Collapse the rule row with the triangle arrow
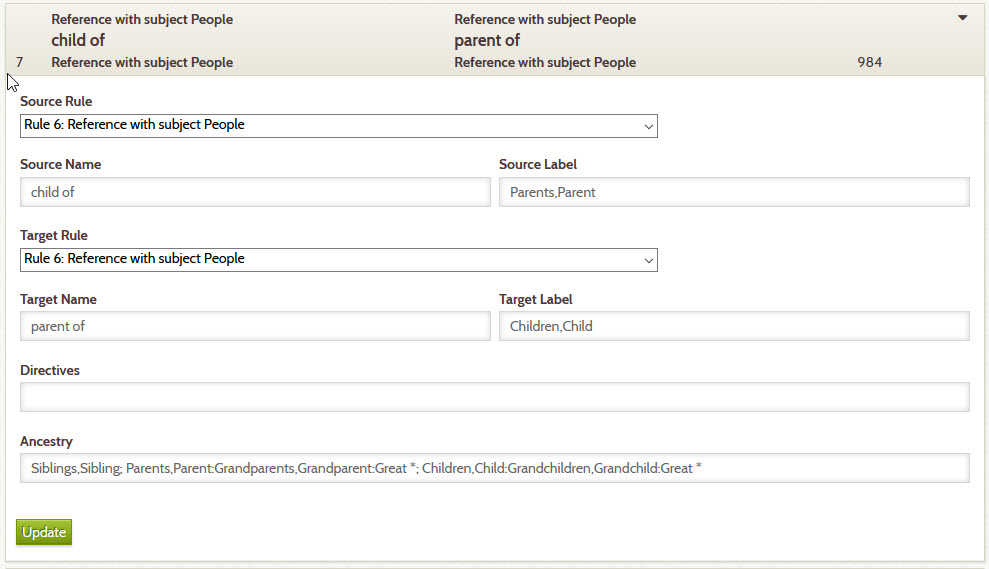 (963, 18)
